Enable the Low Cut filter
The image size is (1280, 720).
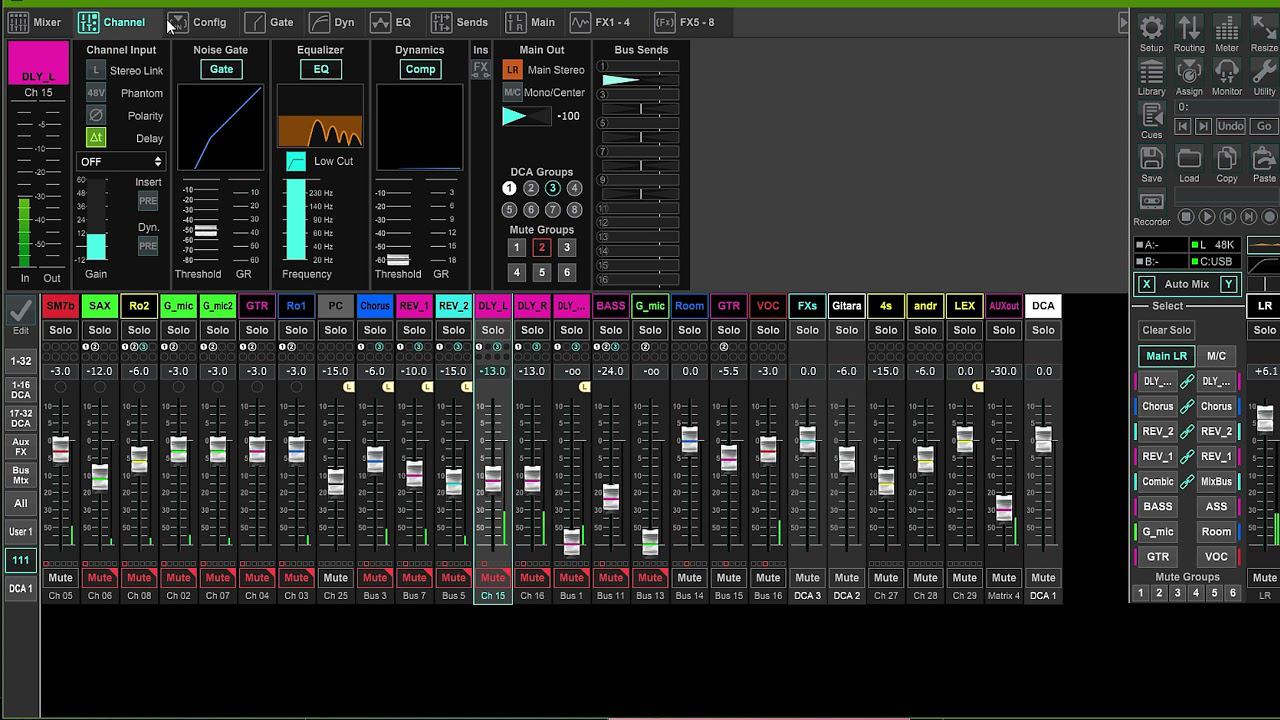coord(296,161)
